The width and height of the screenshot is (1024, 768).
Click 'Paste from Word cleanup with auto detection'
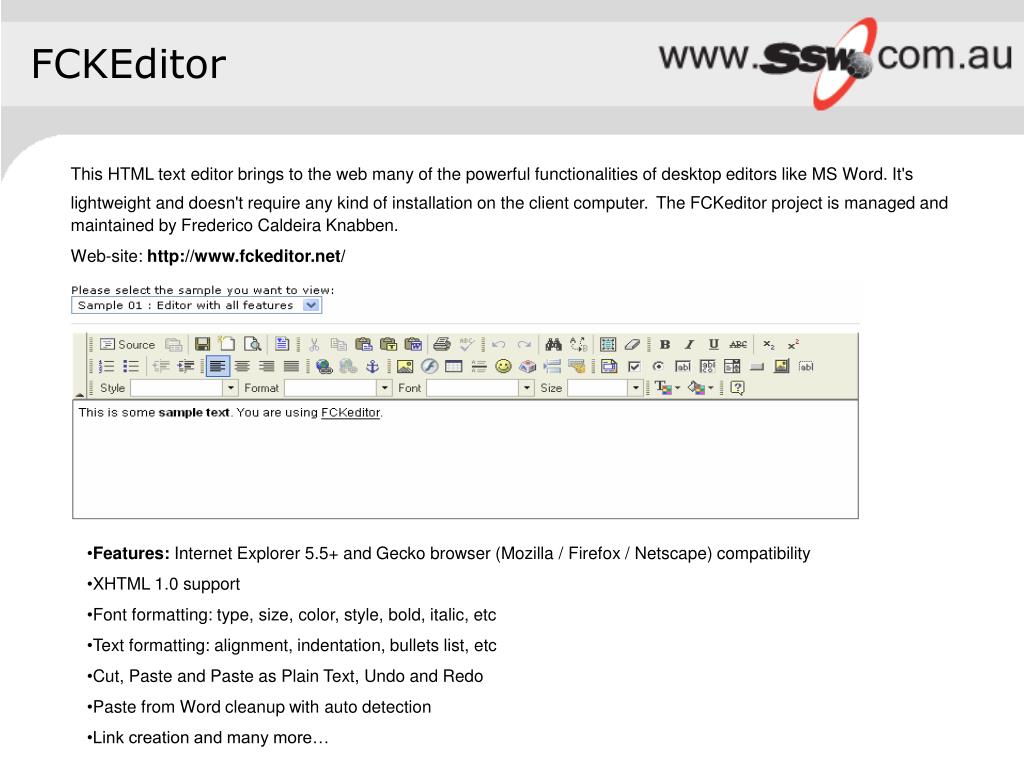(262, 707)
